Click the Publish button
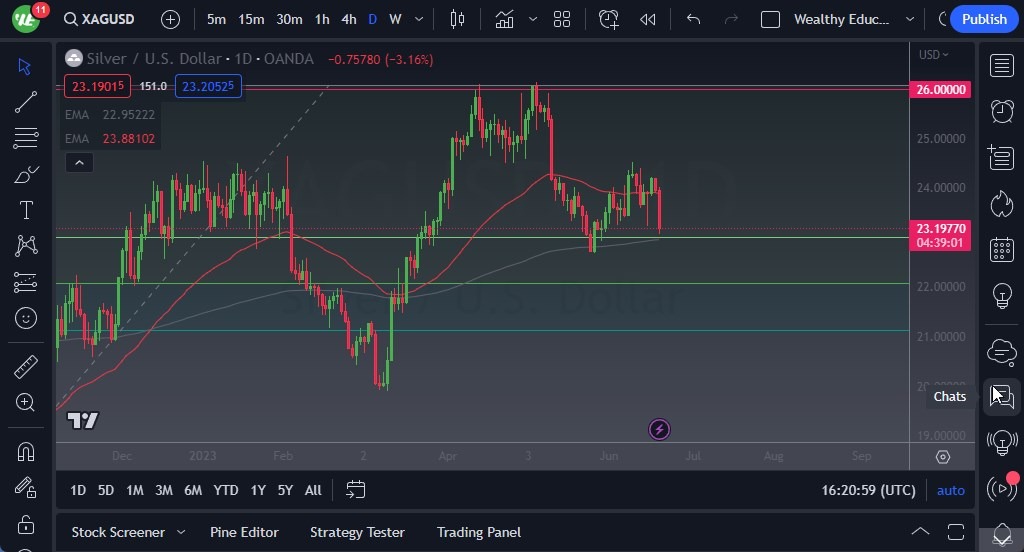Screen dimensions: 1024x552 click(984, 19)
